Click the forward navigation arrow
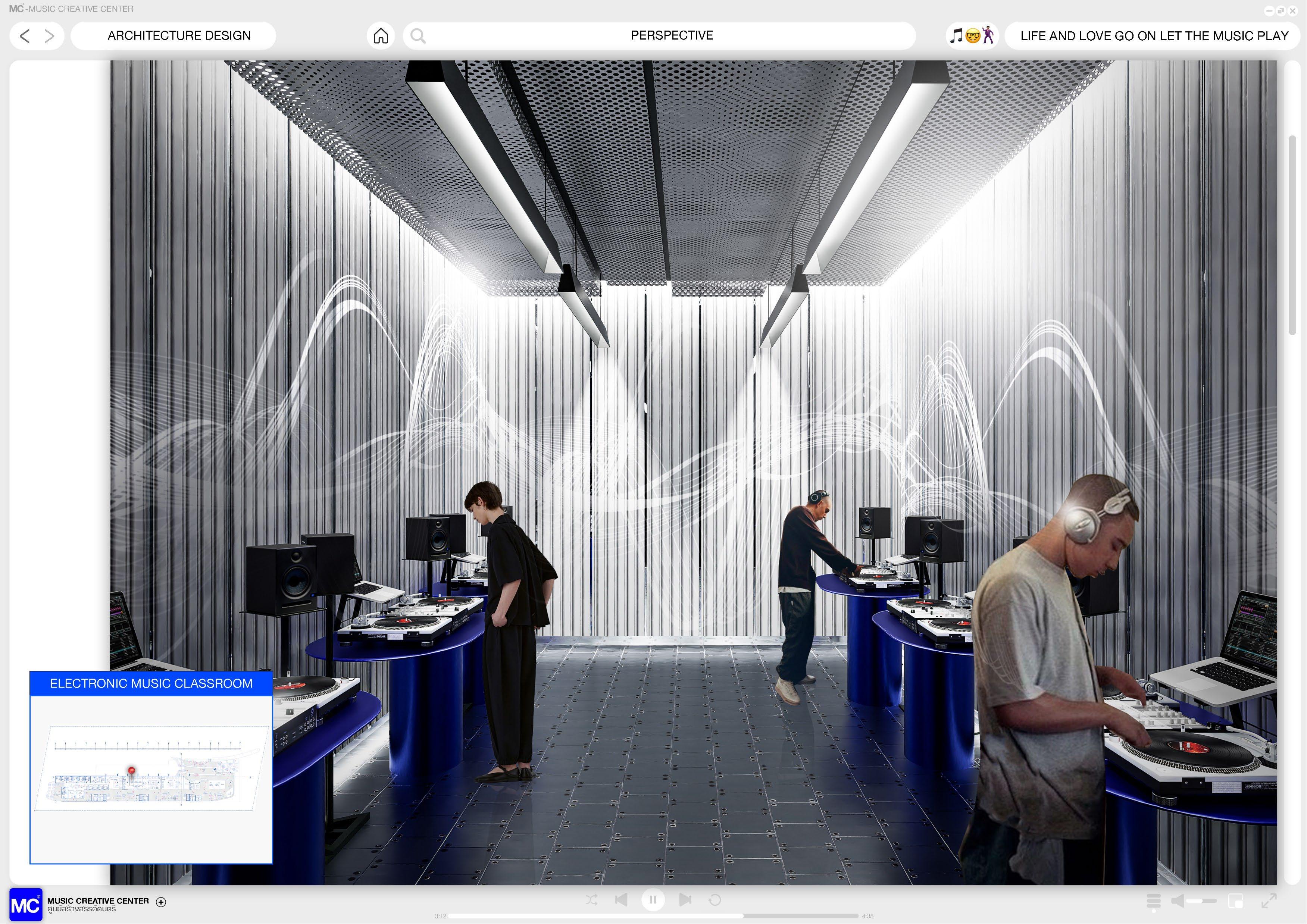 coord(50,36)
